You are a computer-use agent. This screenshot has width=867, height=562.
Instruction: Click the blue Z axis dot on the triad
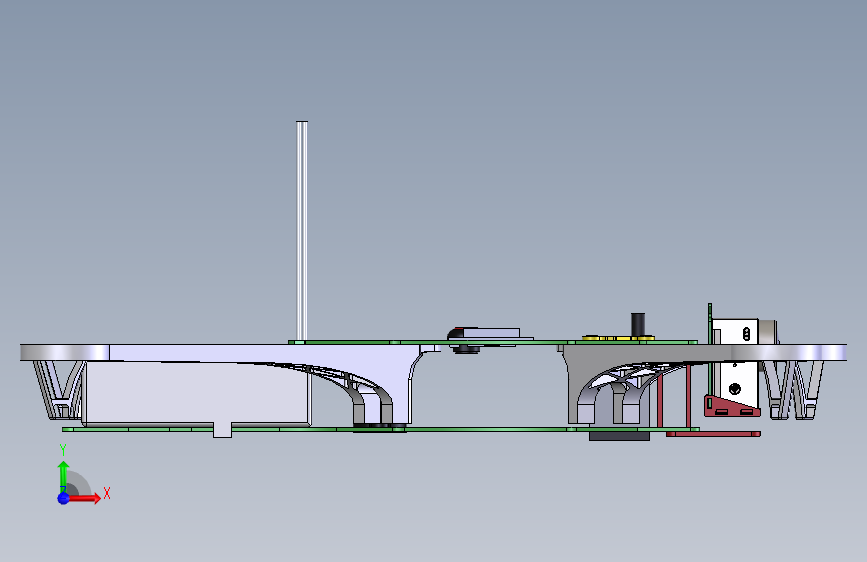(63, 498)
